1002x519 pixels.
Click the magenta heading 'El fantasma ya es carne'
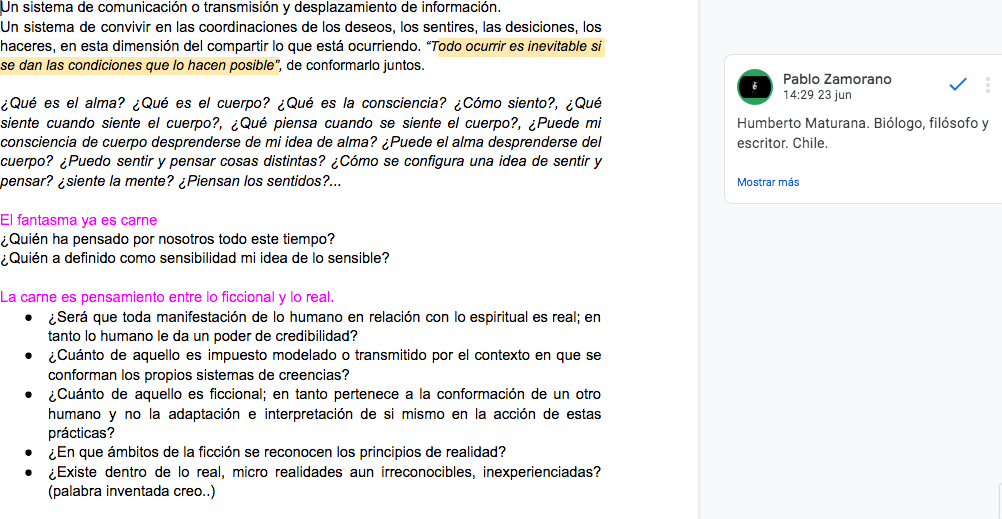79,220
